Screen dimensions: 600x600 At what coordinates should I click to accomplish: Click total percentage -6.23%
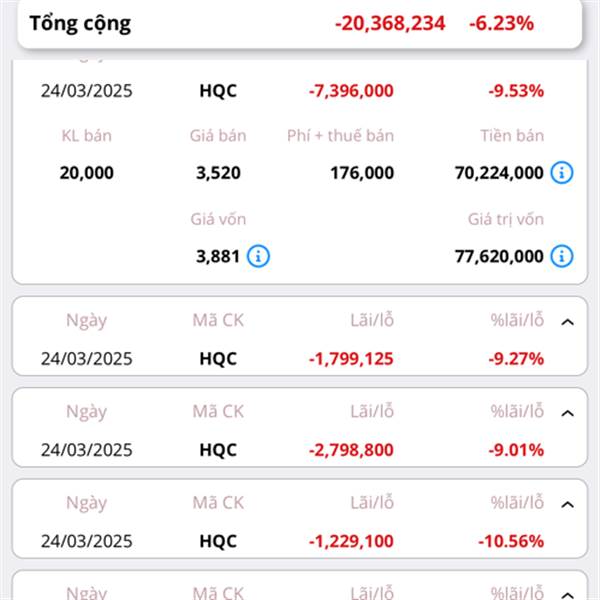(x=501, y=23)
